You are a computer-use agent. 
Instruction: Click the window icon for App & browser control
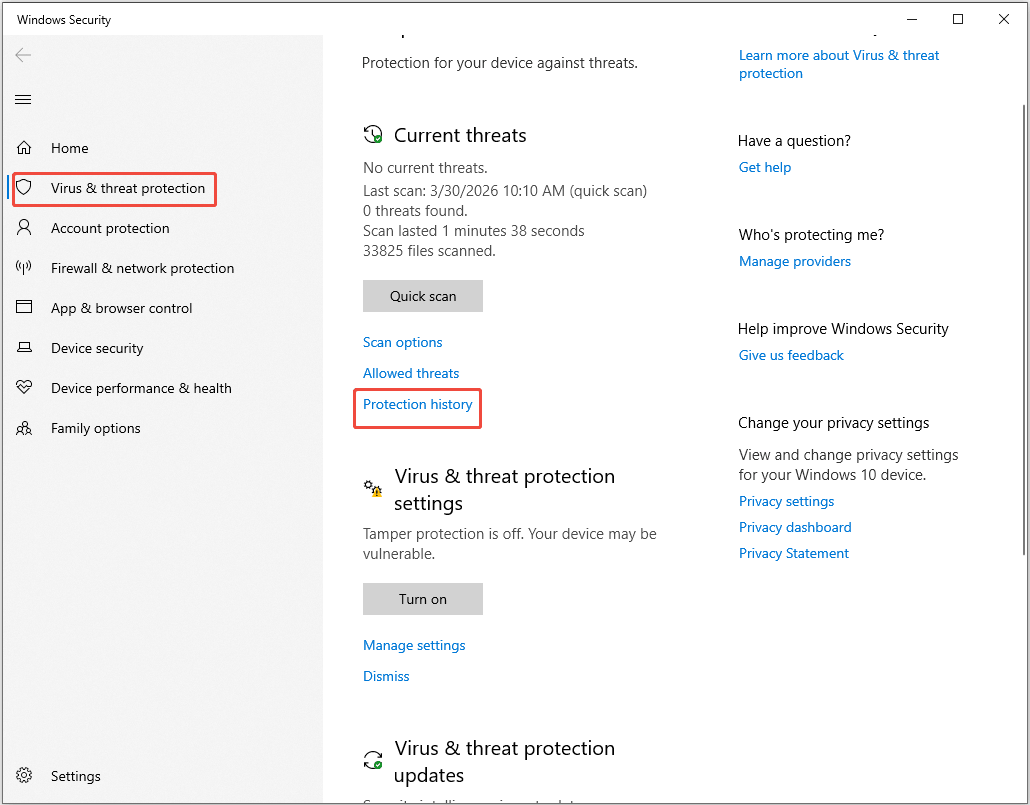point(24,307)
